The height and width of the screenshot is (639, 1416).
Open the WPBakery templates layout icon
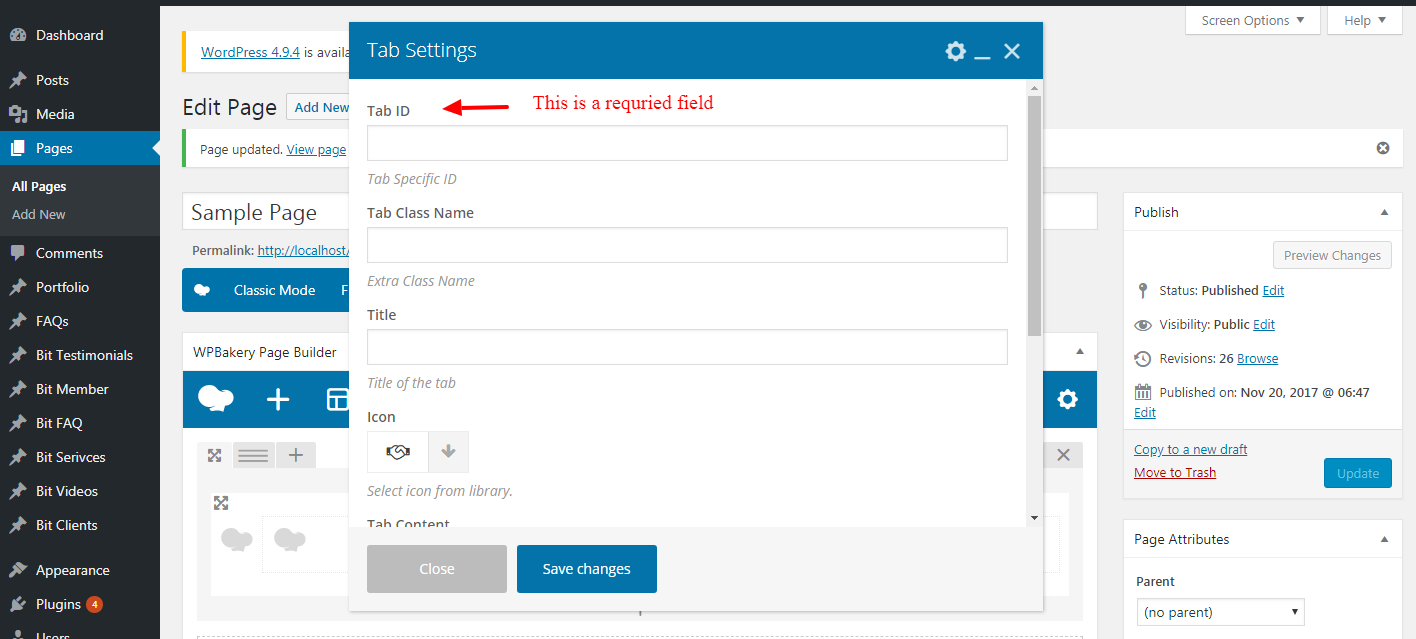point(337,400)
